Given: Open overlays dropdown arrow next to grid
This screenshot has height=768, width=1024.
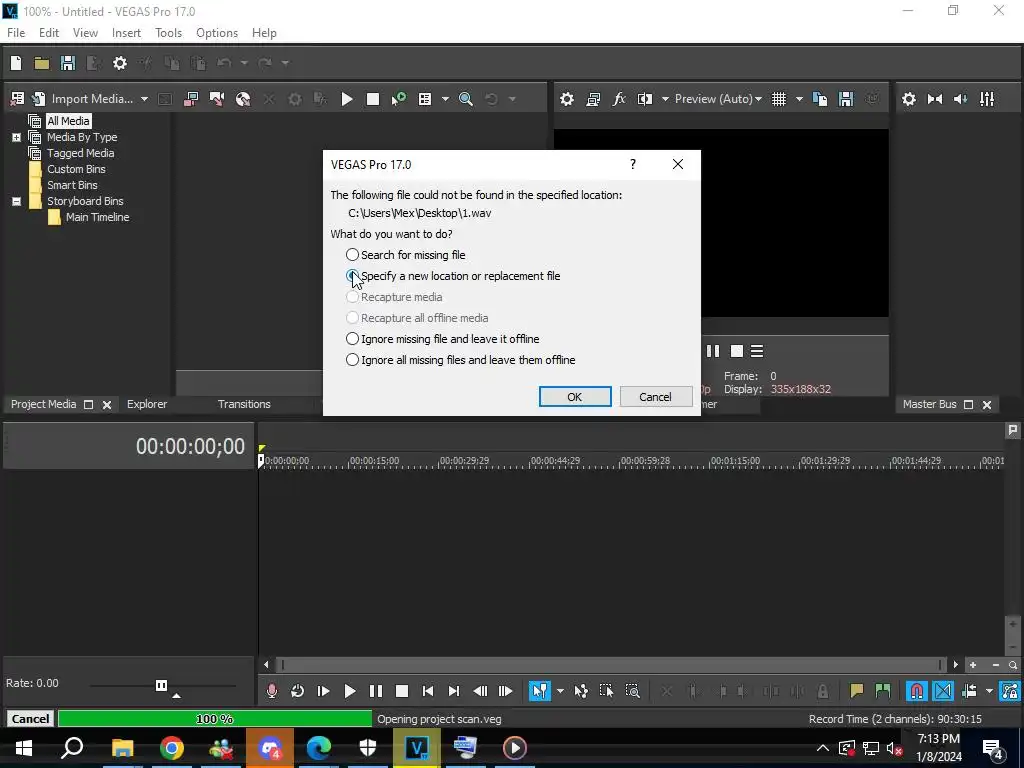Looking at the screenshot, I should [799, 99].
